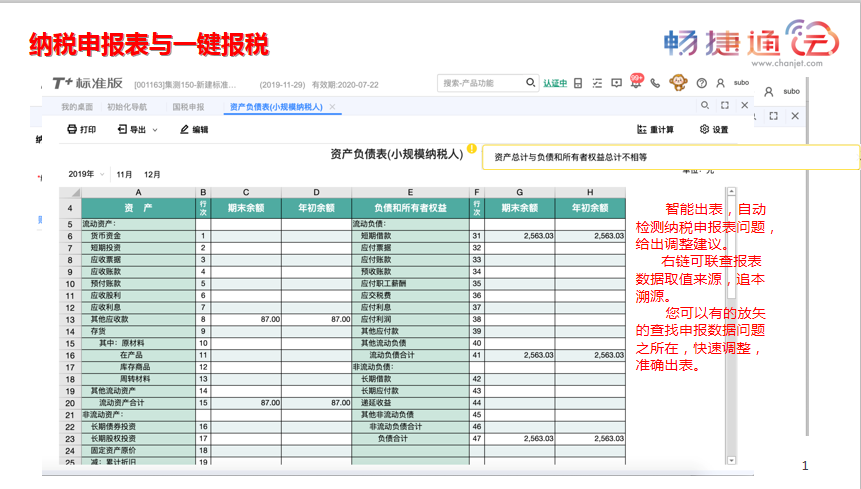Switch to the 国税申报 tab
The width and height of the screenshot is (861, 489).
pos(188,106)
